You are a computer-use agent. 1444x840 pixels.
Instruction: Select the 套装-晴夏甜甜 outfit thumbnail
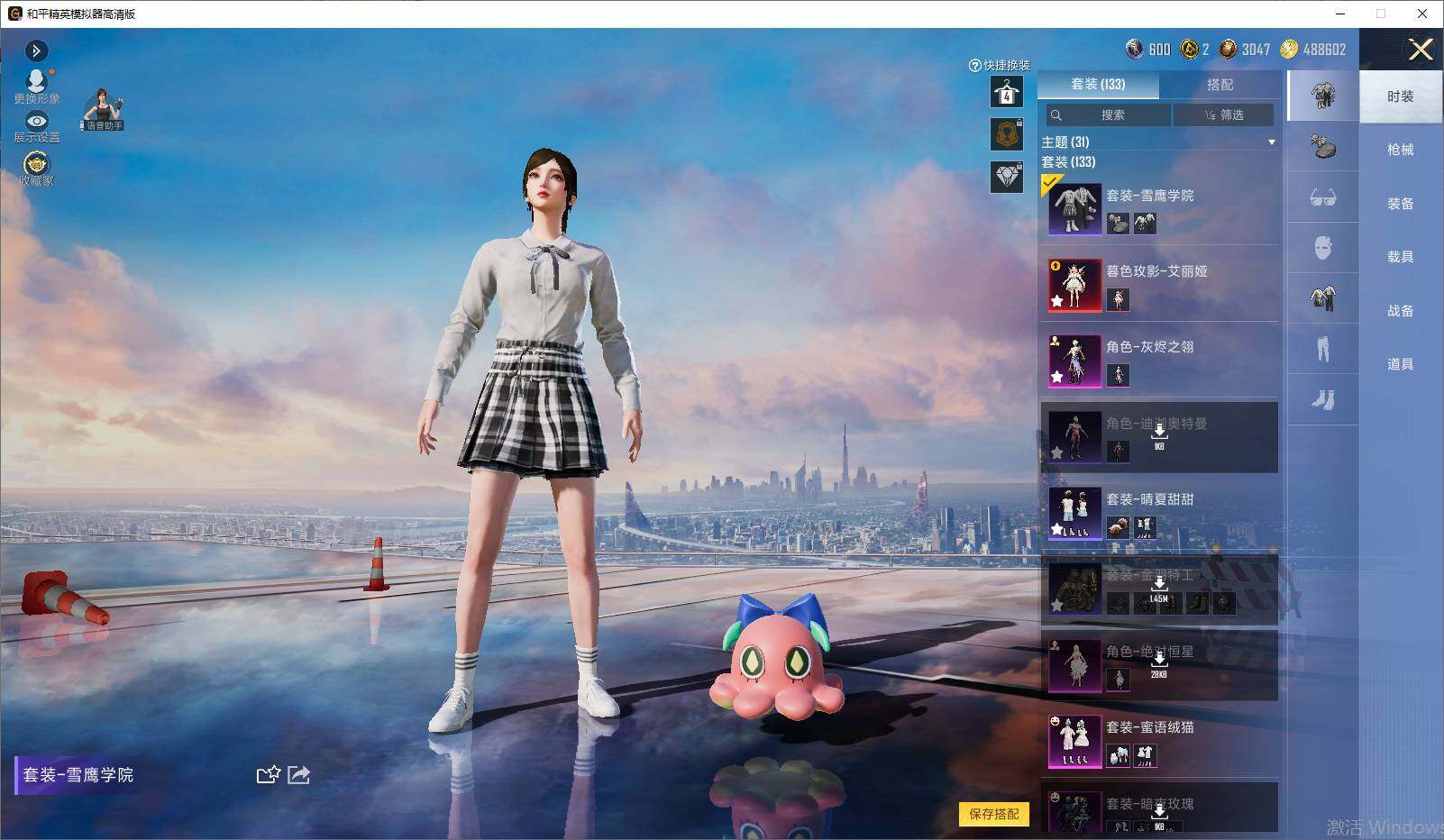pos(1074,514)
